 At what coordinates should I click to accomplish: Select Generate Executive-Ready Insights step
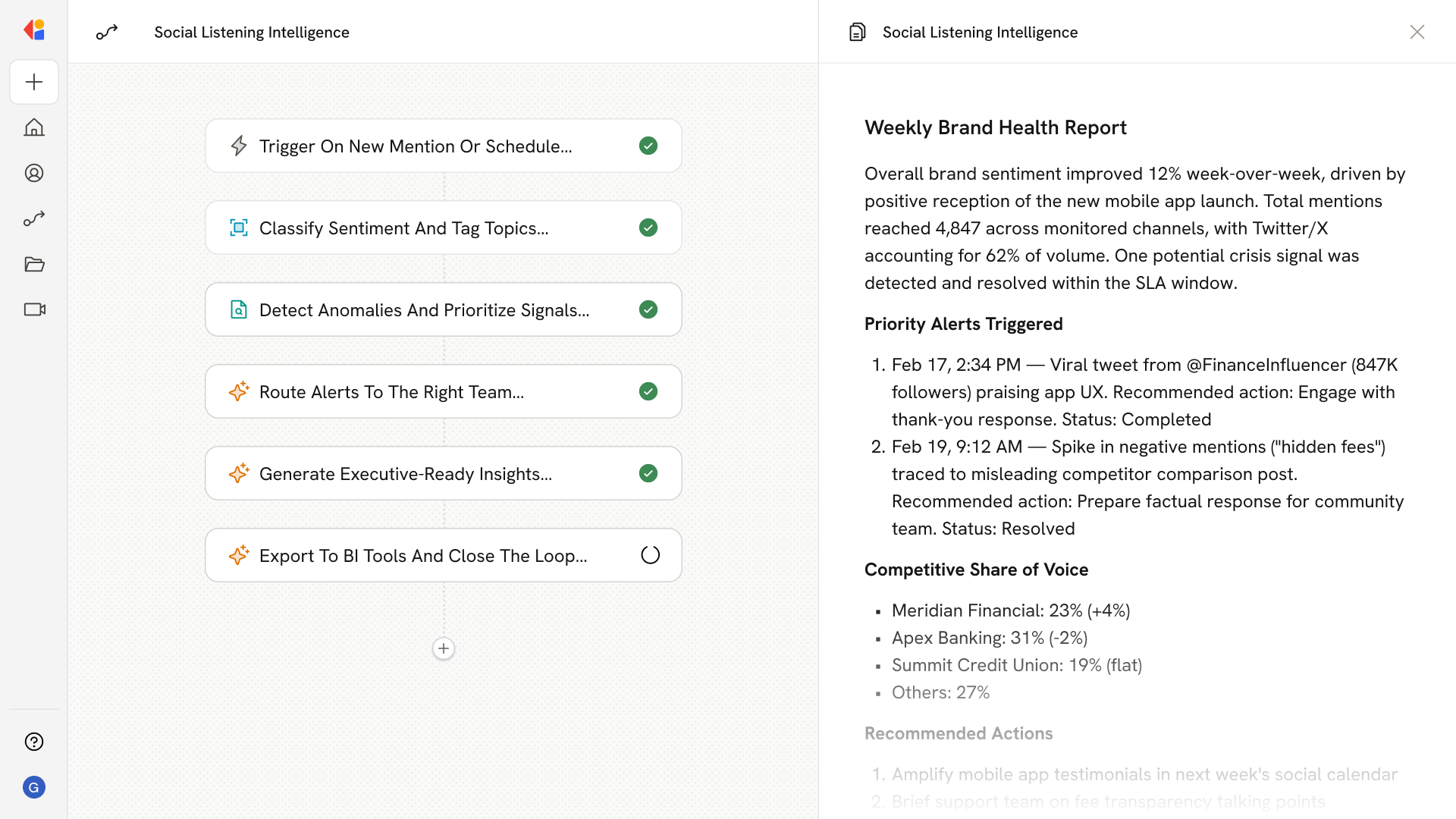pos(406,473)
